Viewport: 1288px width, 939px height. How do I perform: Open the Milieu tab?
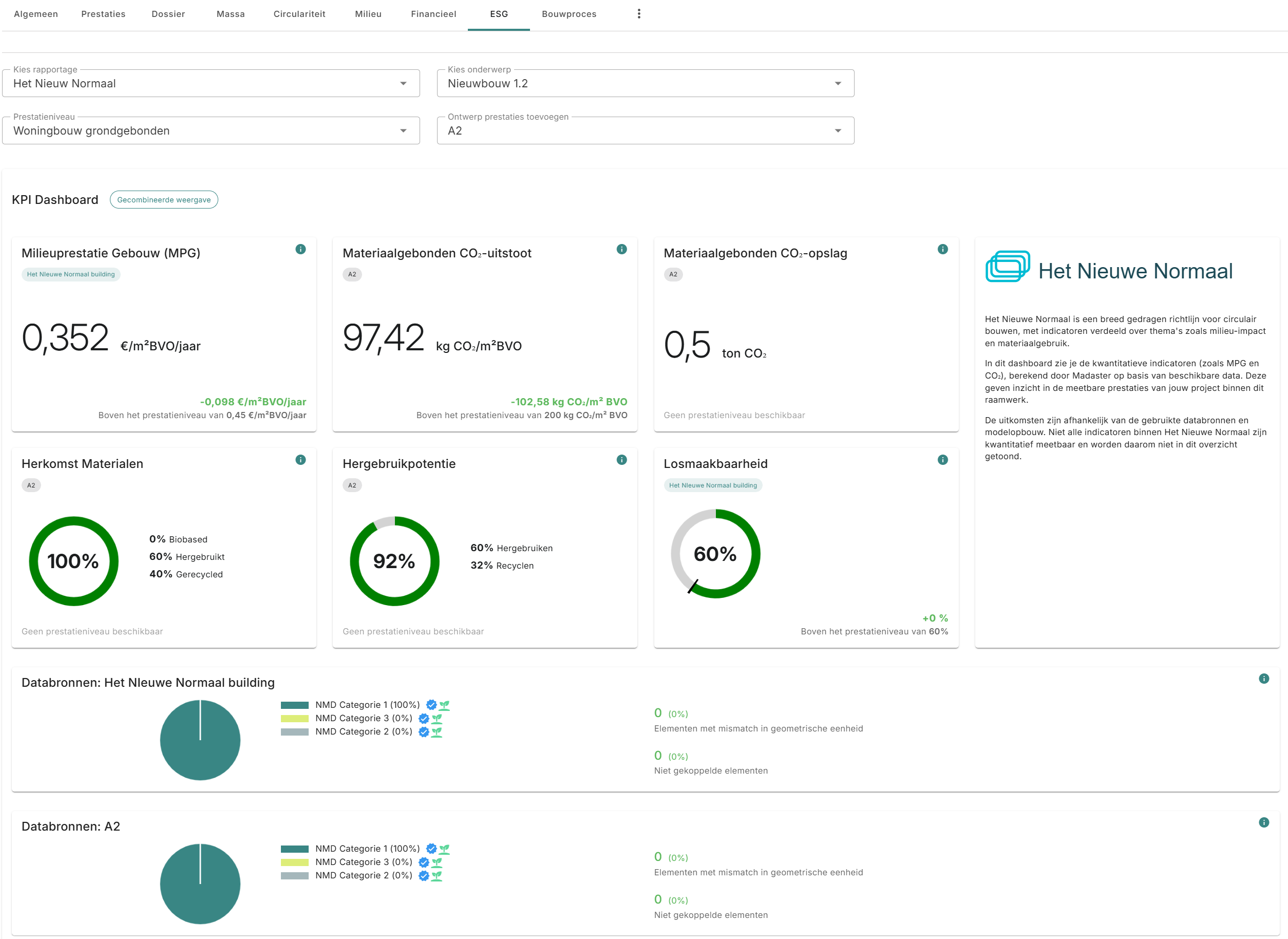(x=368, y=14)
